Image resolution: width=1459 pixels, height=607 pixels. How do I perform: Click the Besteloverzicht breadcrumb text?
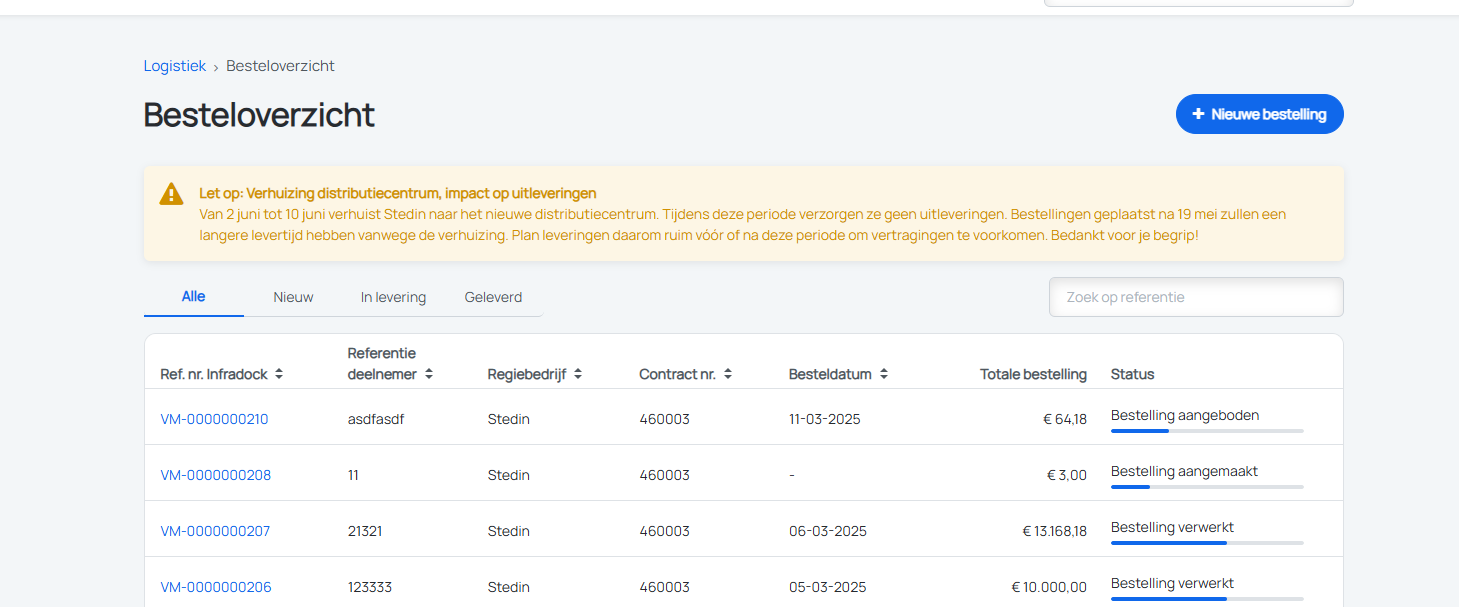pos(280,66)
